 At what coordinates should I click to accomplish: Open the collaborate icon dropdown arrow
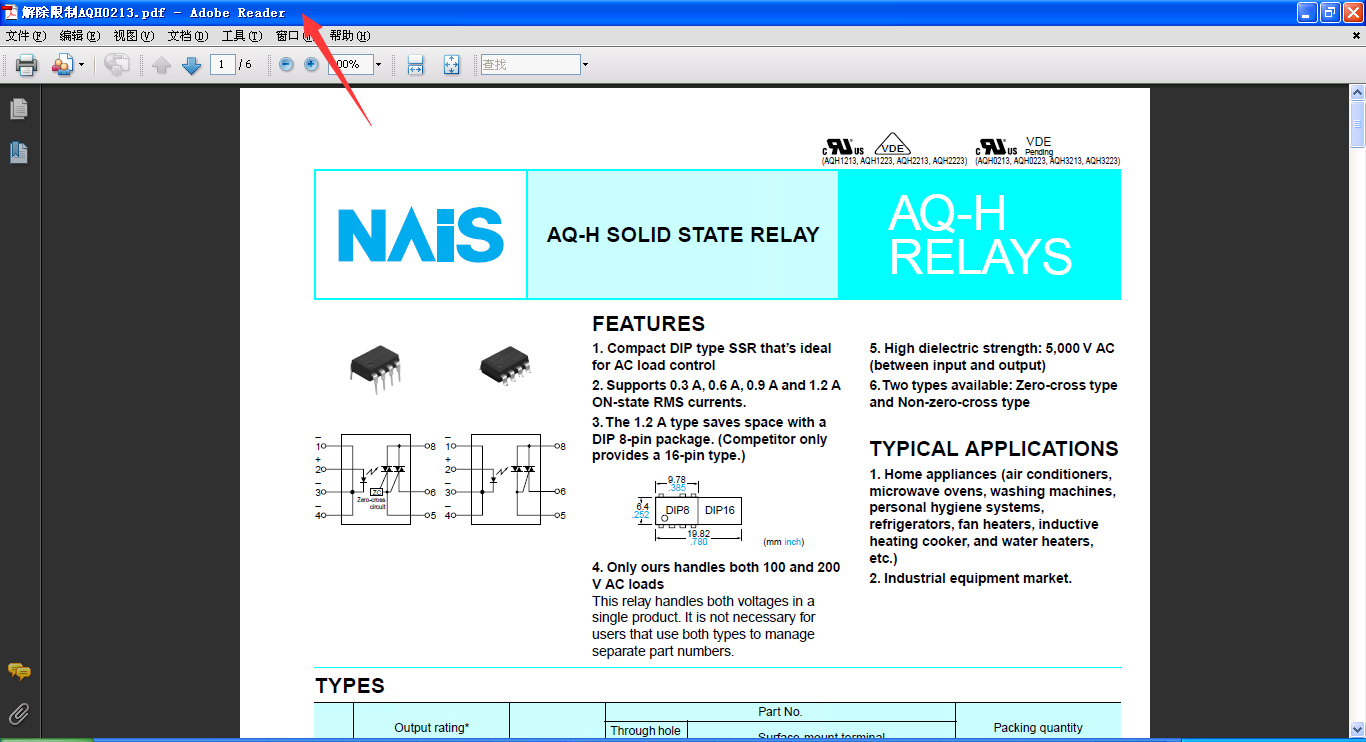tap(82, 65)
